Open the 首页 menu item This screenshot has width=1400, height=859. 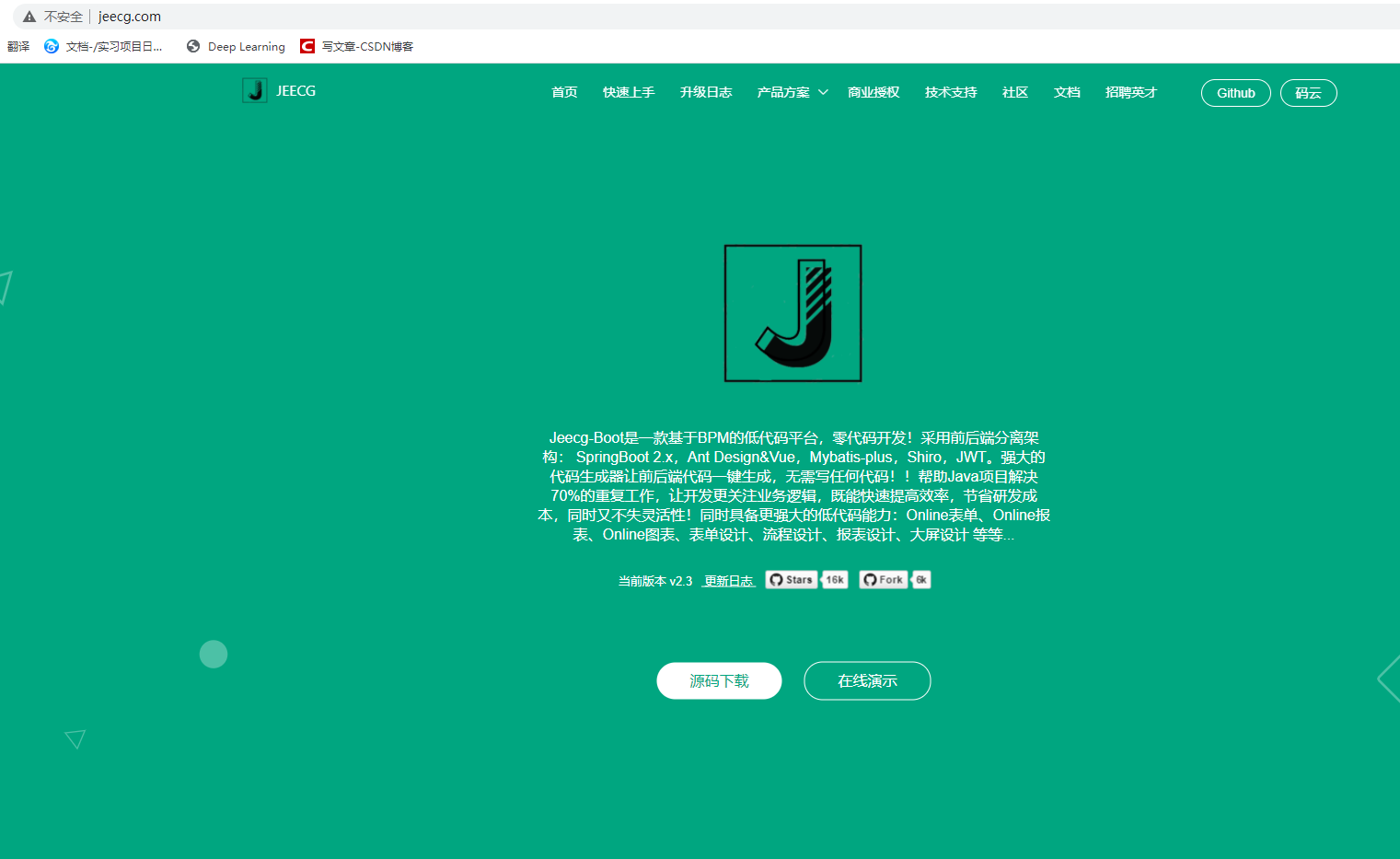pyautogui.click(x=564, y=92)
